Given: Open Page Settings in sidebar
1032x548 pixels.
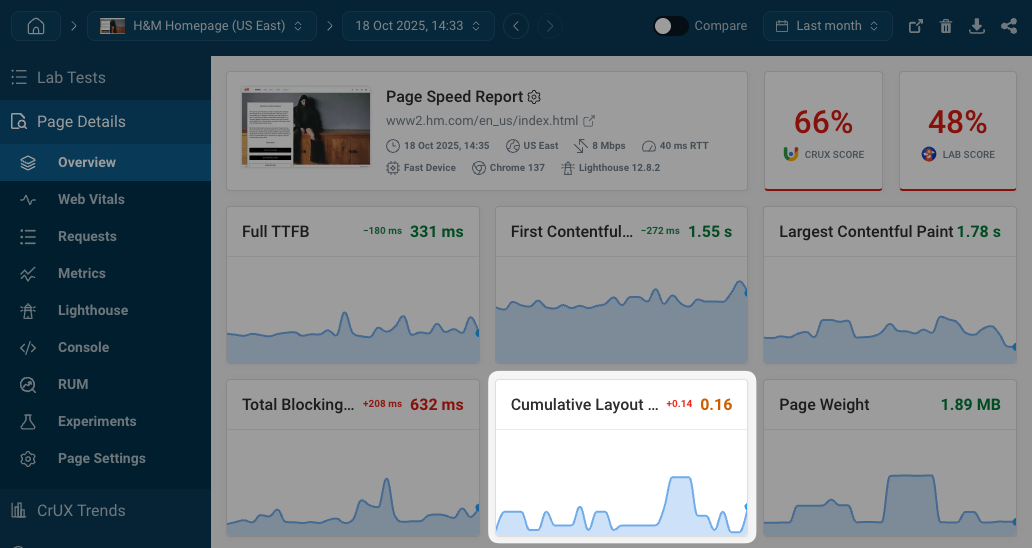Looking at the screenshot, I should (x=105, y=459).
